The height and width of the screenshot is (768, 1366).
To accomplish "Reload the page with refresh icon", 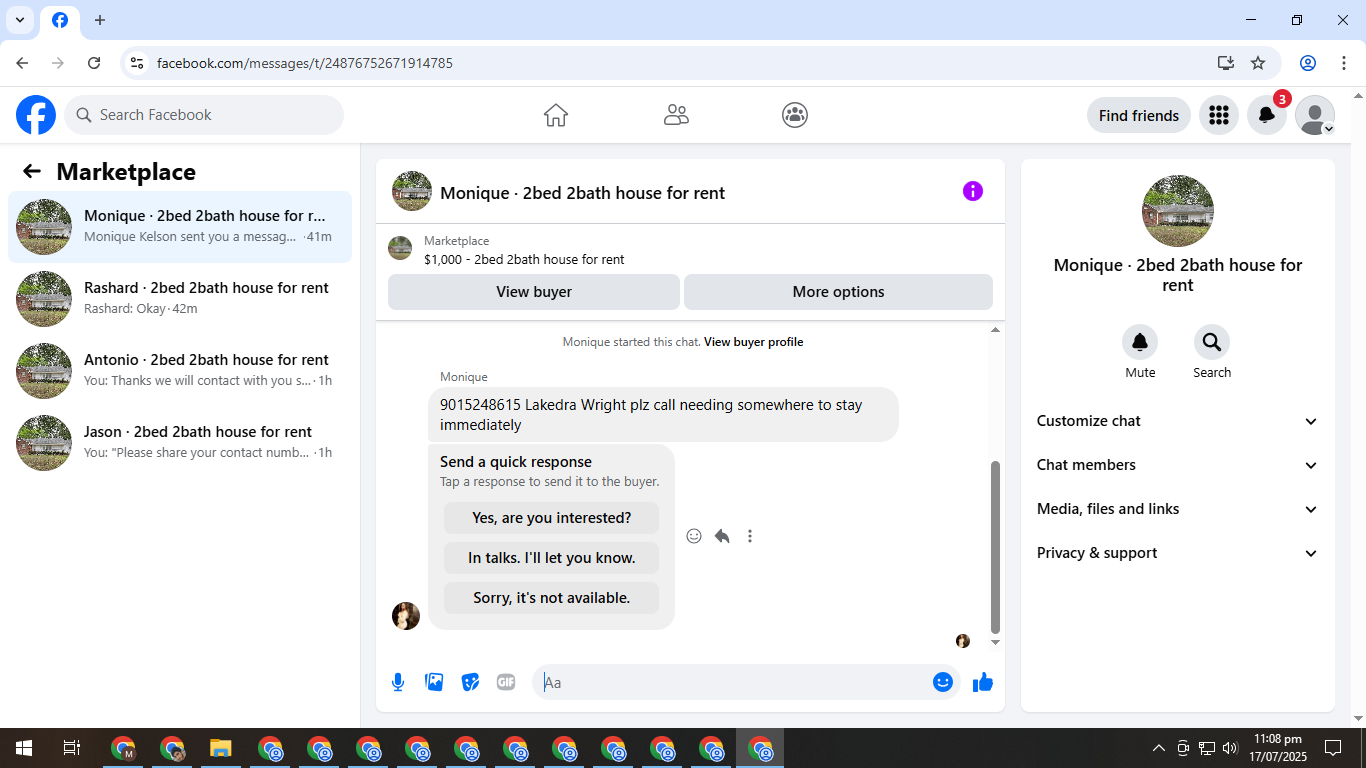I will [x=94, y=63].
